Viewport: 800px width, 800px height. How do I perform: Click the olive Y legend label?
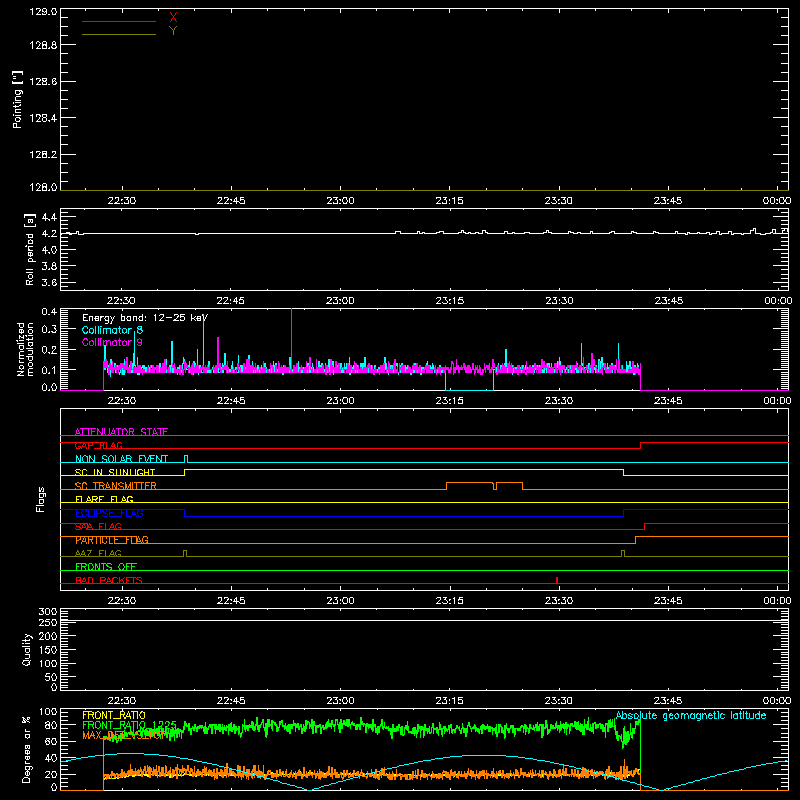pos(173,31)
